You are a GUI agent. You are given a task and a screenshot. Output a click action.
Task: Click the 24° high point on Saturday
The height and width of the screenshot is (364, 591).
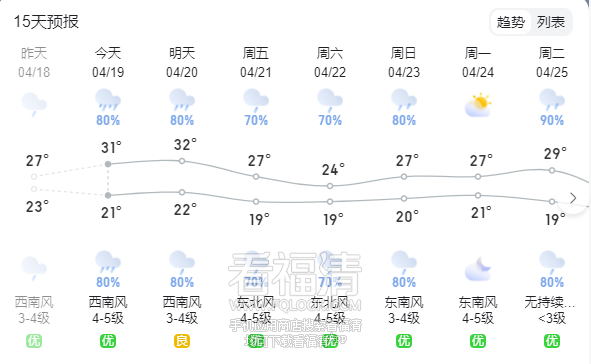click(x=330, y=186)
